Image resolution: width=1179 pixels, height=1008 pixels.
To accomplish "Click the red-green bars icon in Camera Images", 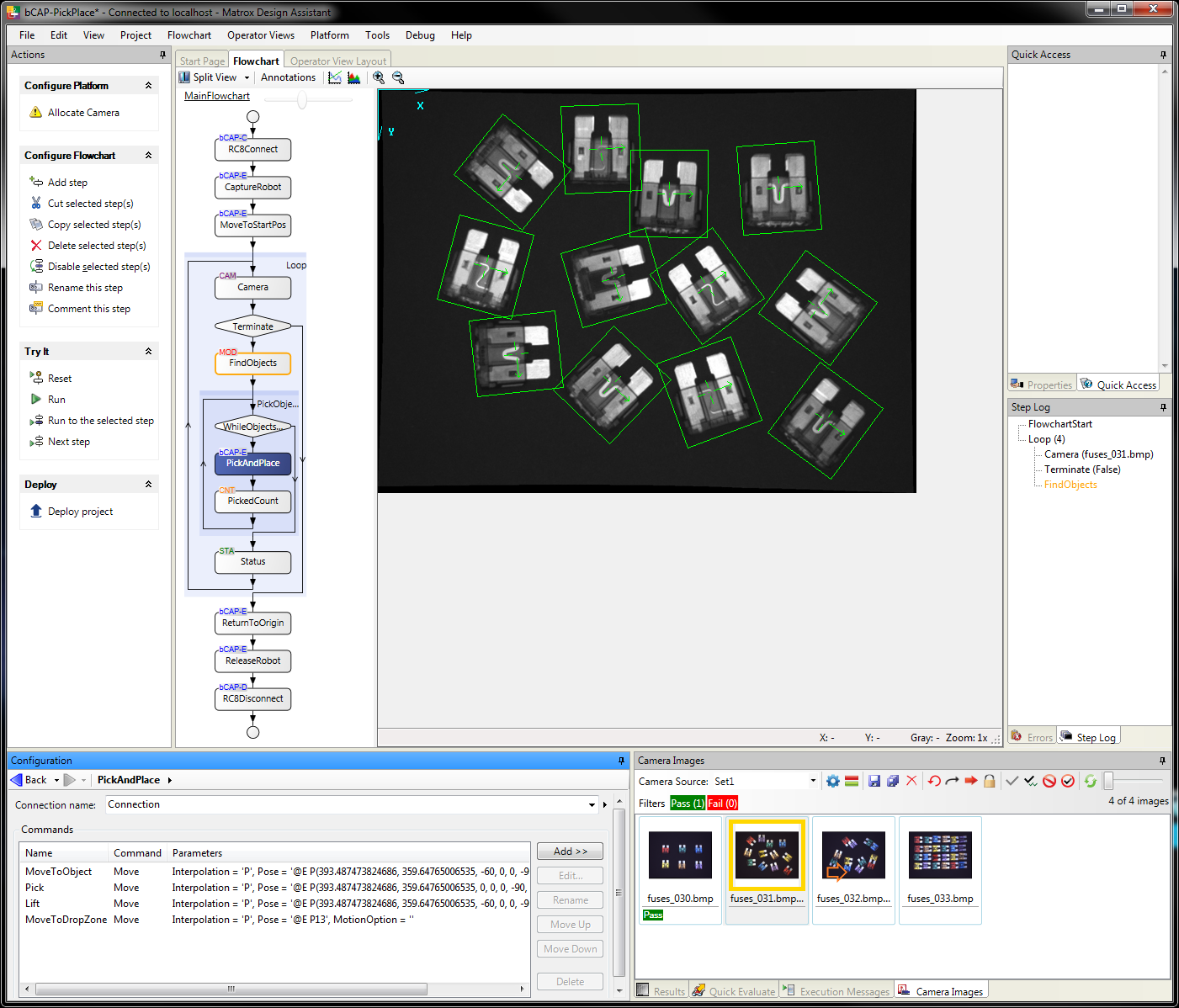I will pyautogui.click(x=852, y=781).
